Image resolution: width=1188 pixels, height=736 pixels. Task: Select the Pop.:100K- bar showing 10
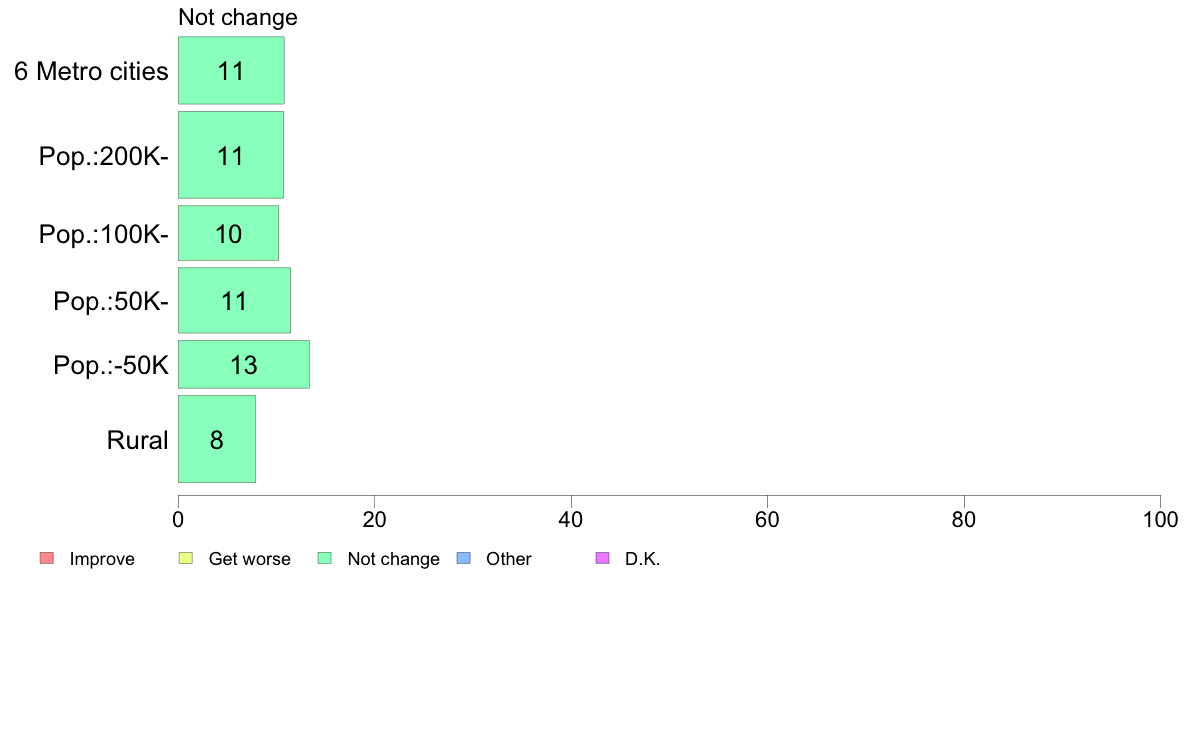point(228,233)
